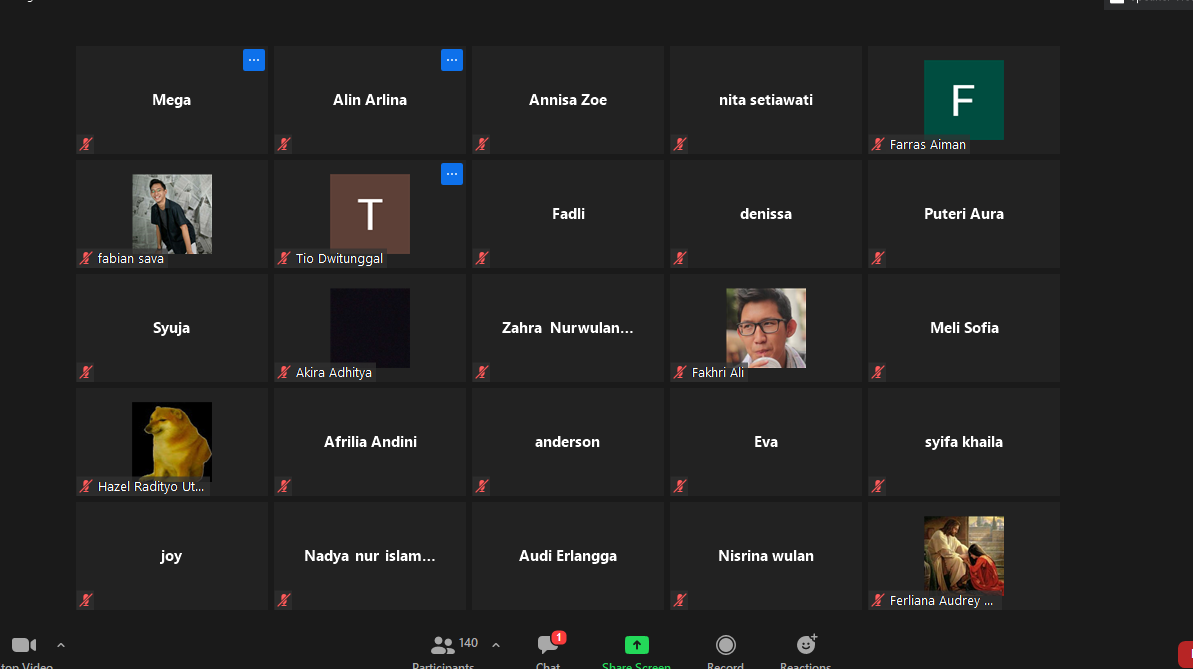Click muted mic icon on Syuja's tile
This screenshot has height=669, width=1193.
86,372
